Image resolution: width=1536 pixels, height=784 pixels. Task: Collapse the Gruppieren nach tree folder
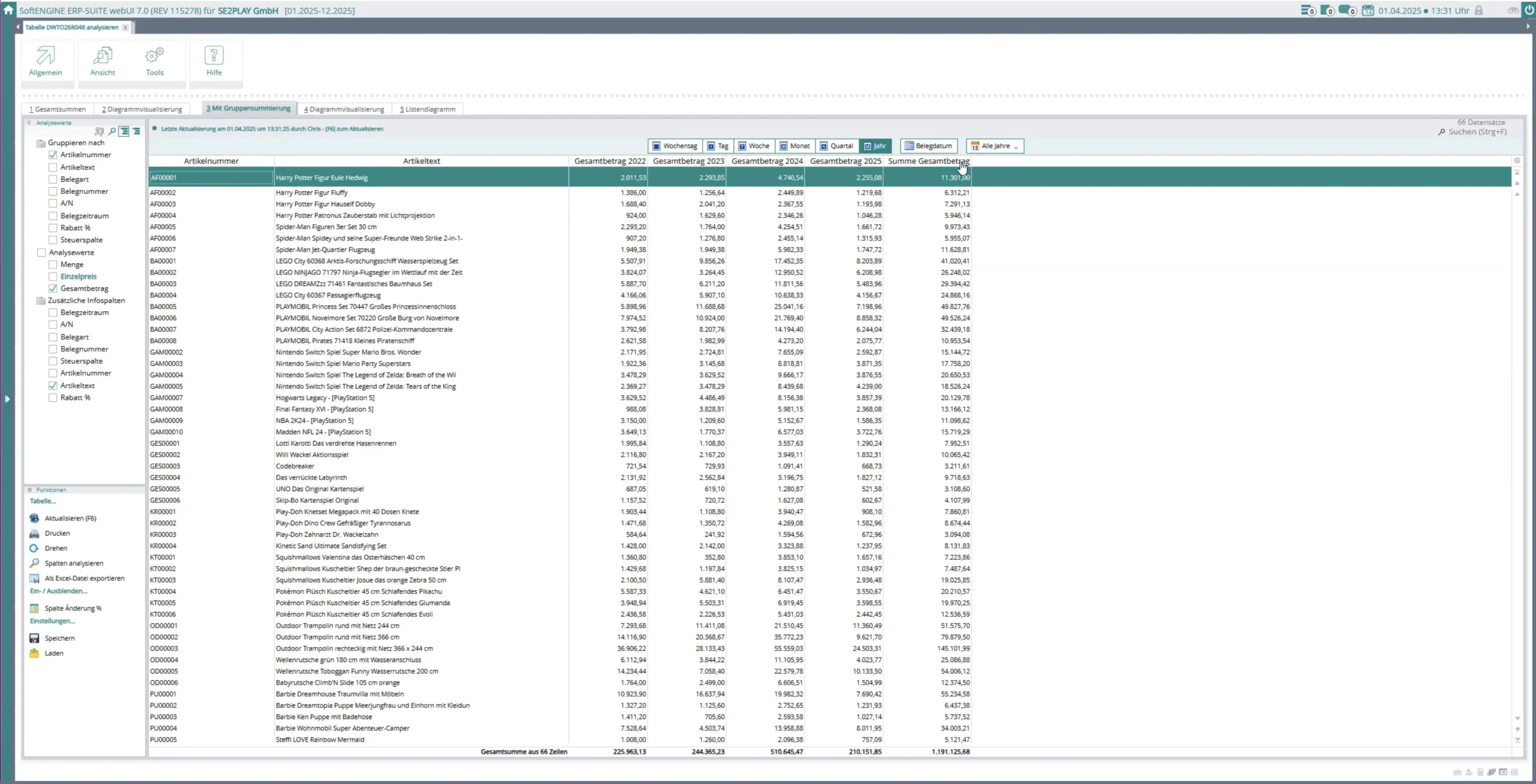[41, 143]
